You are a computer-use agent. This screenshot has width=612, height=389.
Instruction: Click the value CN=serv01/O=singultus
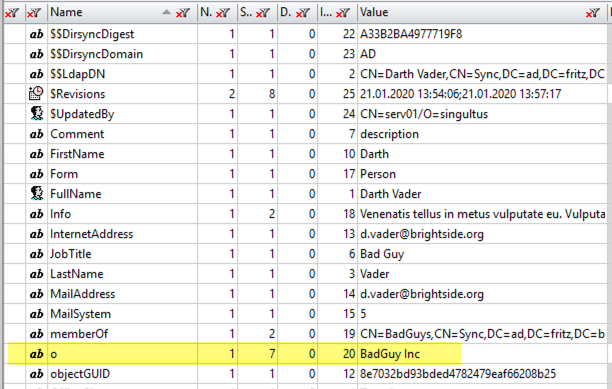[x=424, y=114]
